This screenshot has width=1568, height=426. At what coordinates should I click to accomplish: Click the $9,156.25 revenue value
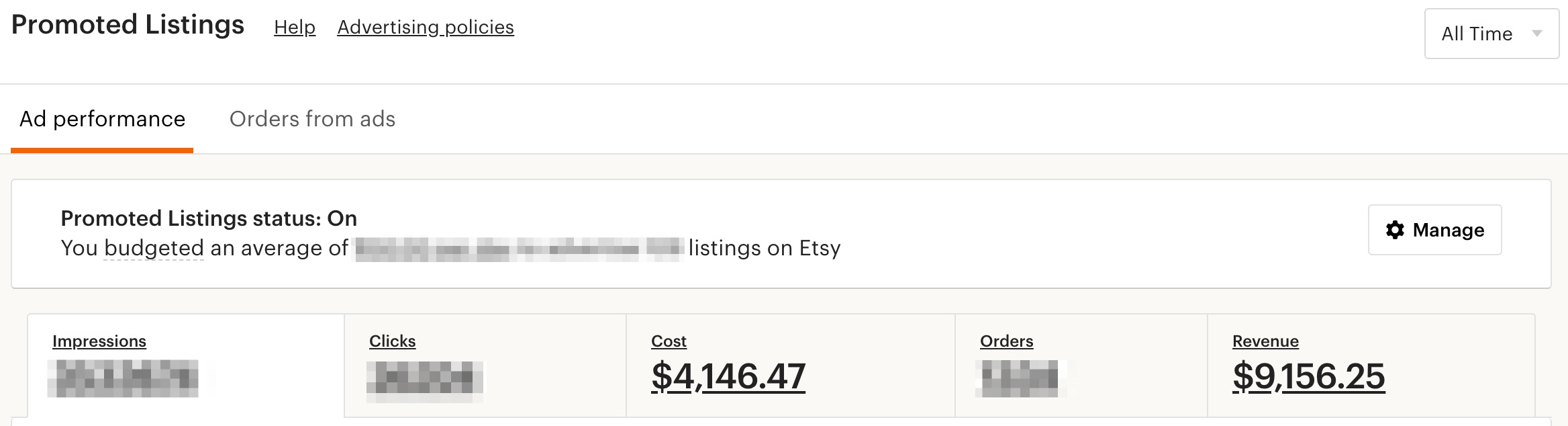[x=1308, y=376]
